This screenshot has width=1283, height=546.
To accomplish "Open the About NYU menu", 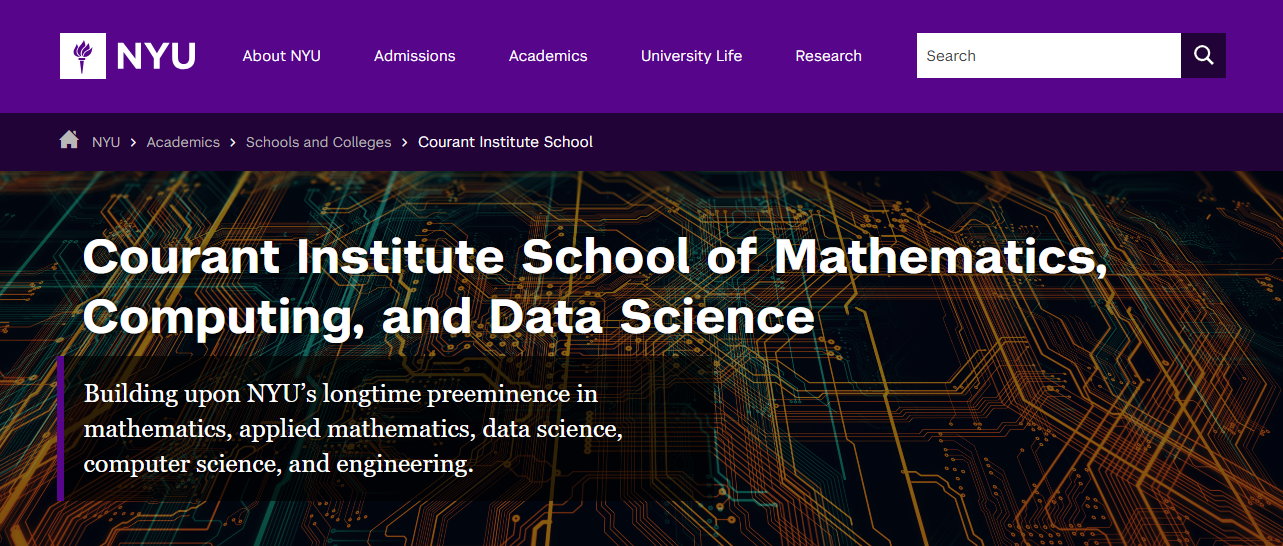I will click(x=281, y=56).
